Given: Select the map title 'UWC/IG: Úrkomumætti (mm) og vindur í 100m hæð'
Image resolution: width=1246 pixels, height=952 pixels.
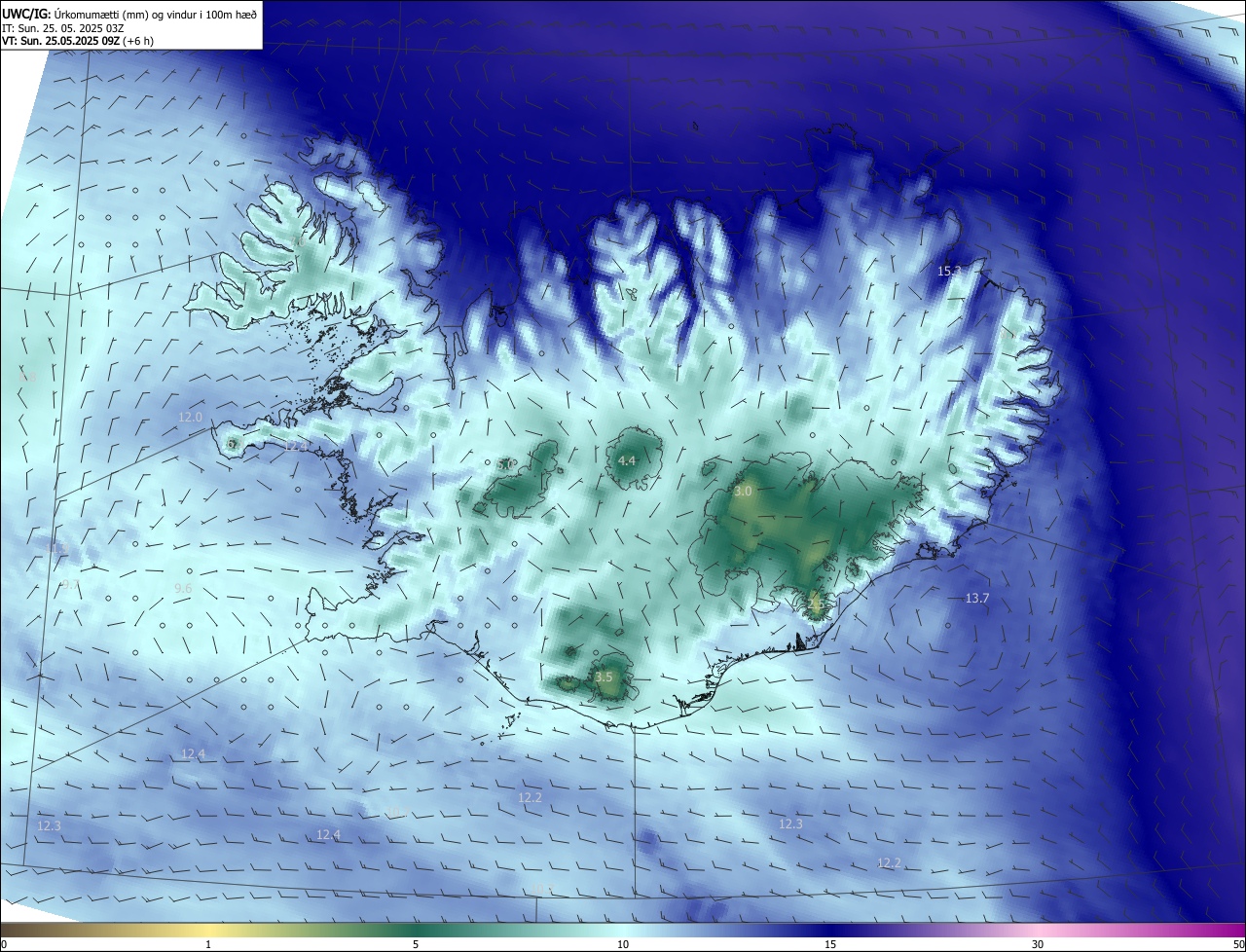Looking at the screenshot, I should [129, 14].
